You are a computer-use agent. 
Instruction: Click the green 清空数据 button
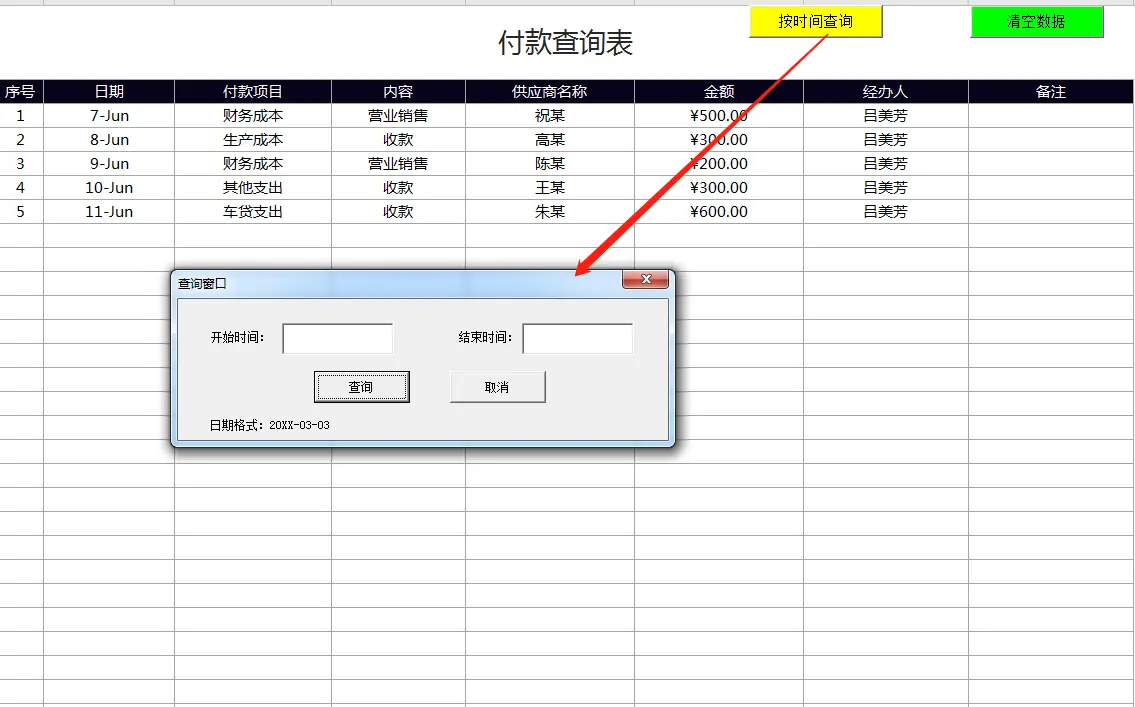1036,21
